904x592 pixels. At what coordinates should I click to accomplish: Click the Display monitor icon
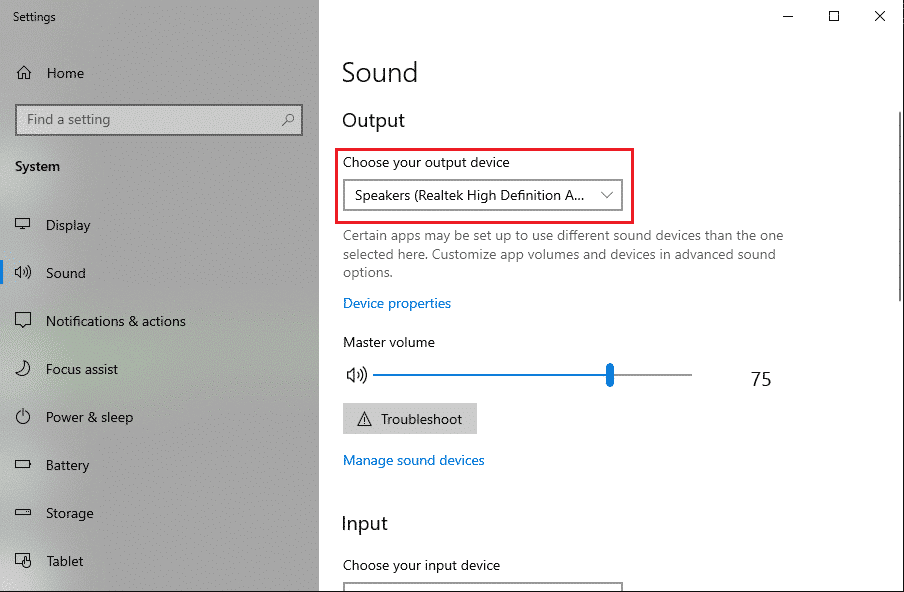click(25, 225)
